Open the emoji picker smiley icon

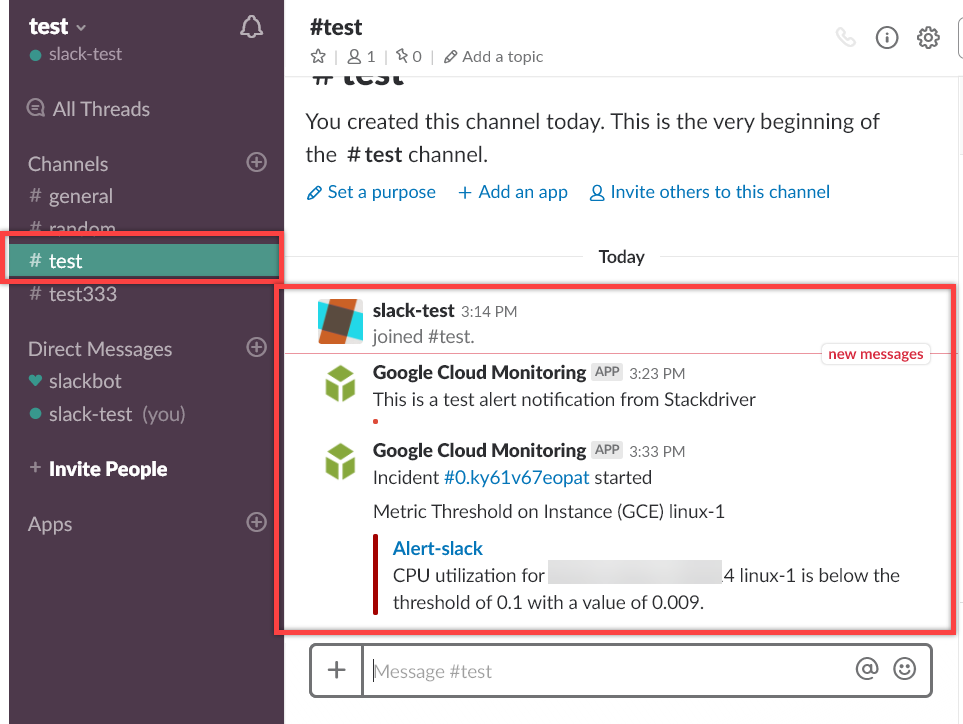click(904, 668)
